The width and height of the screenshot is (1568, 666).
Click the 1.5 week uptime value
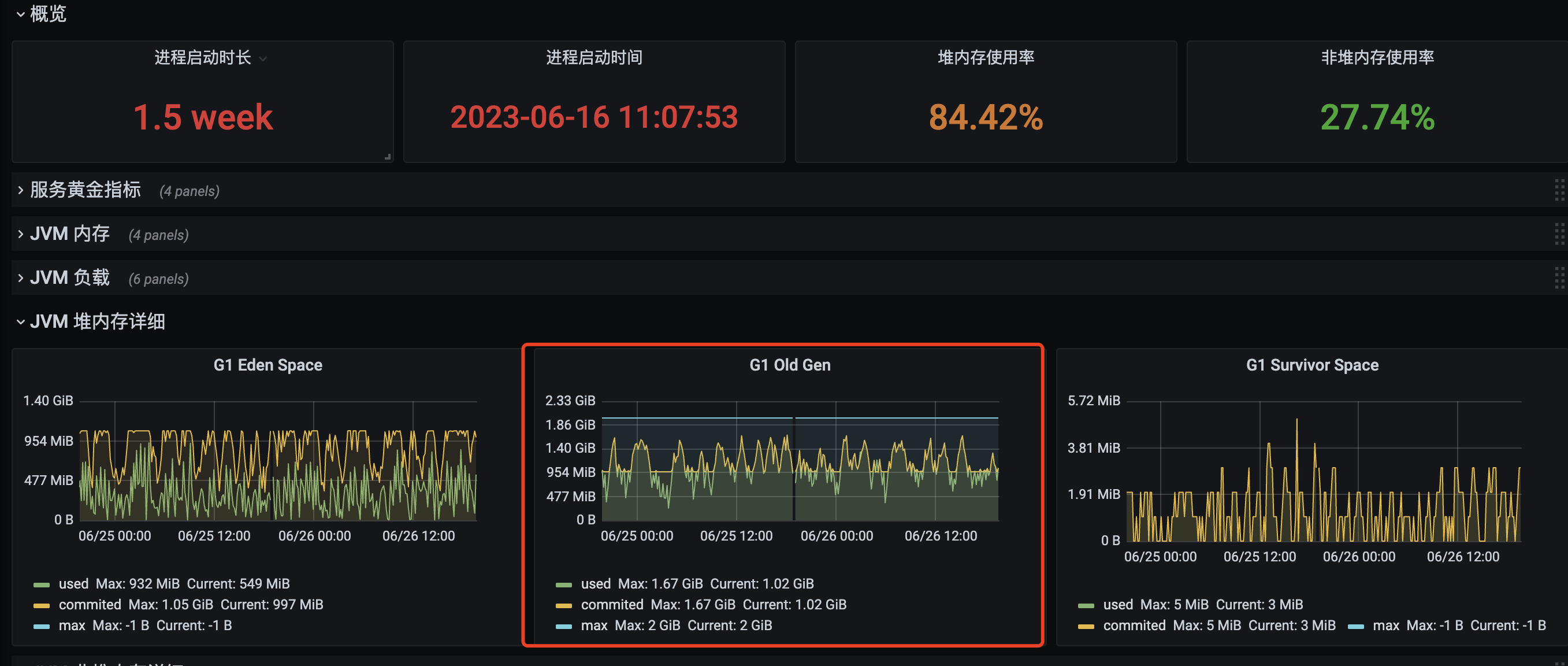[x=203, y=117]
